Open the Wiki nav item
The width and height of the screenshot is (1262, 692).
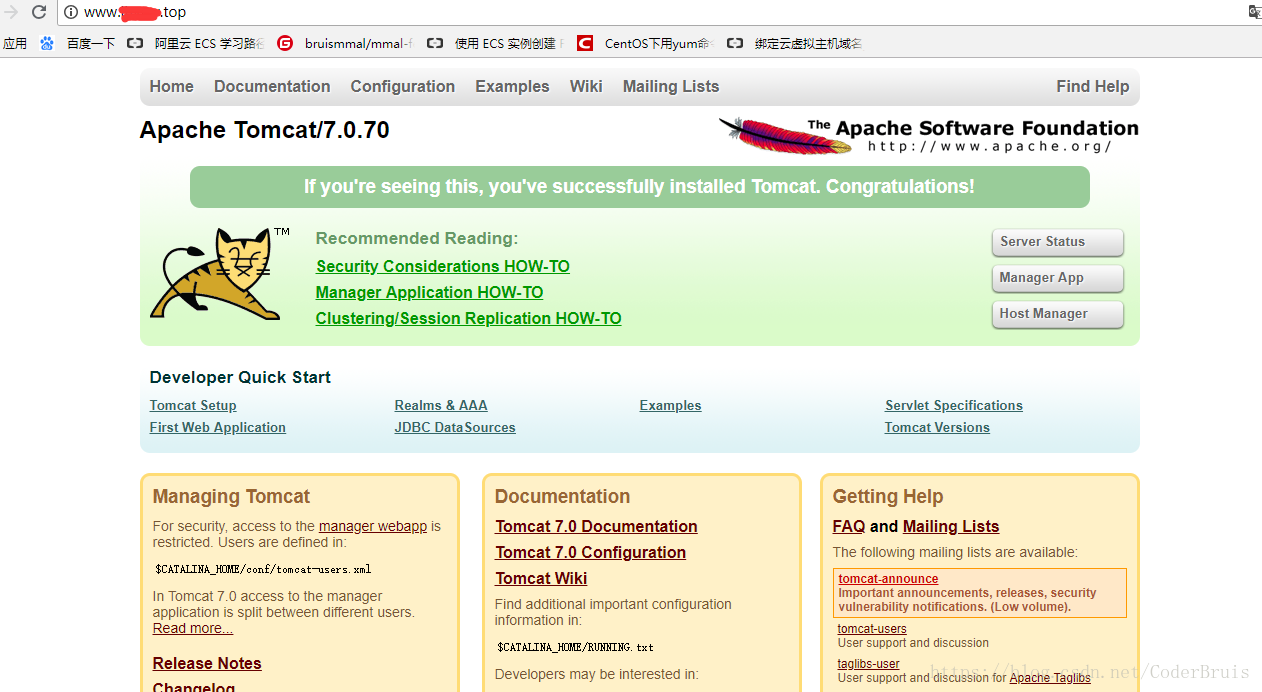(586, 86)
